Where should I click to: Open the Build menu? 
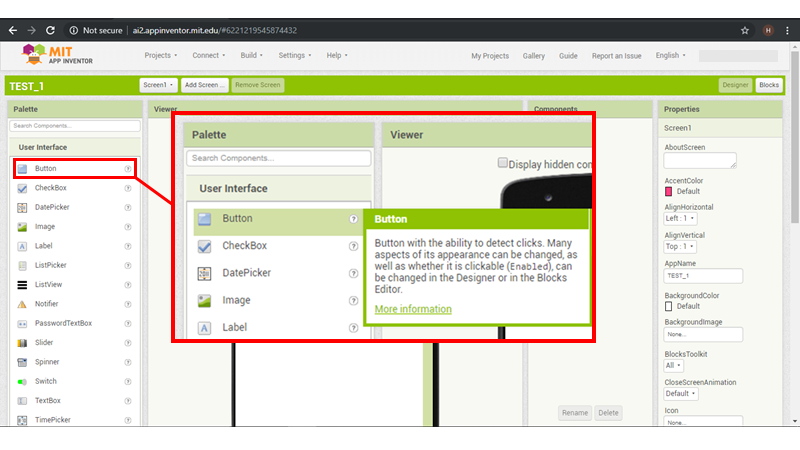click(x=253, y=56)
